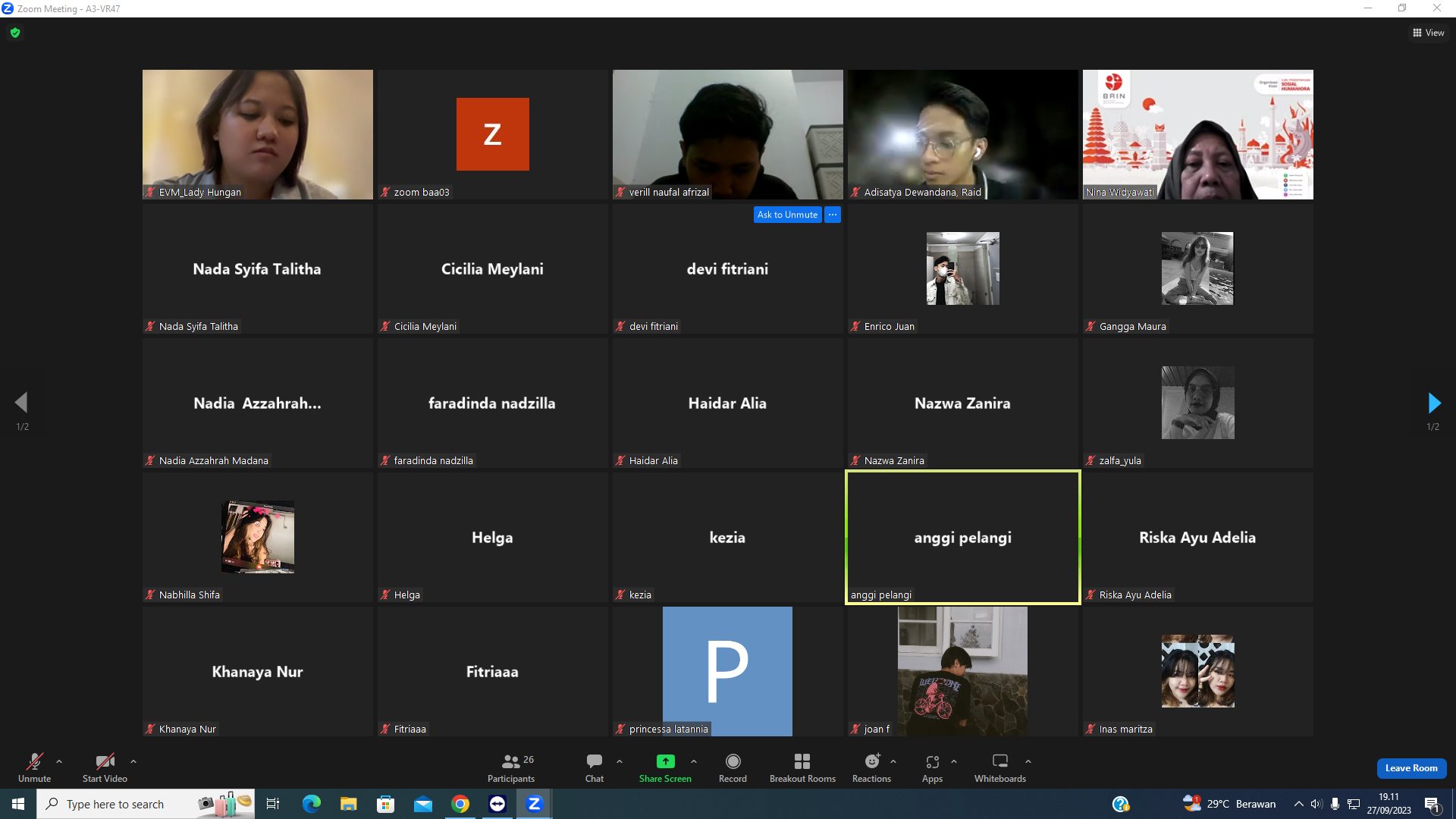The image size is (1456, 819).
Task: Select the Khanaya Nur tile name
Action: 258,672
